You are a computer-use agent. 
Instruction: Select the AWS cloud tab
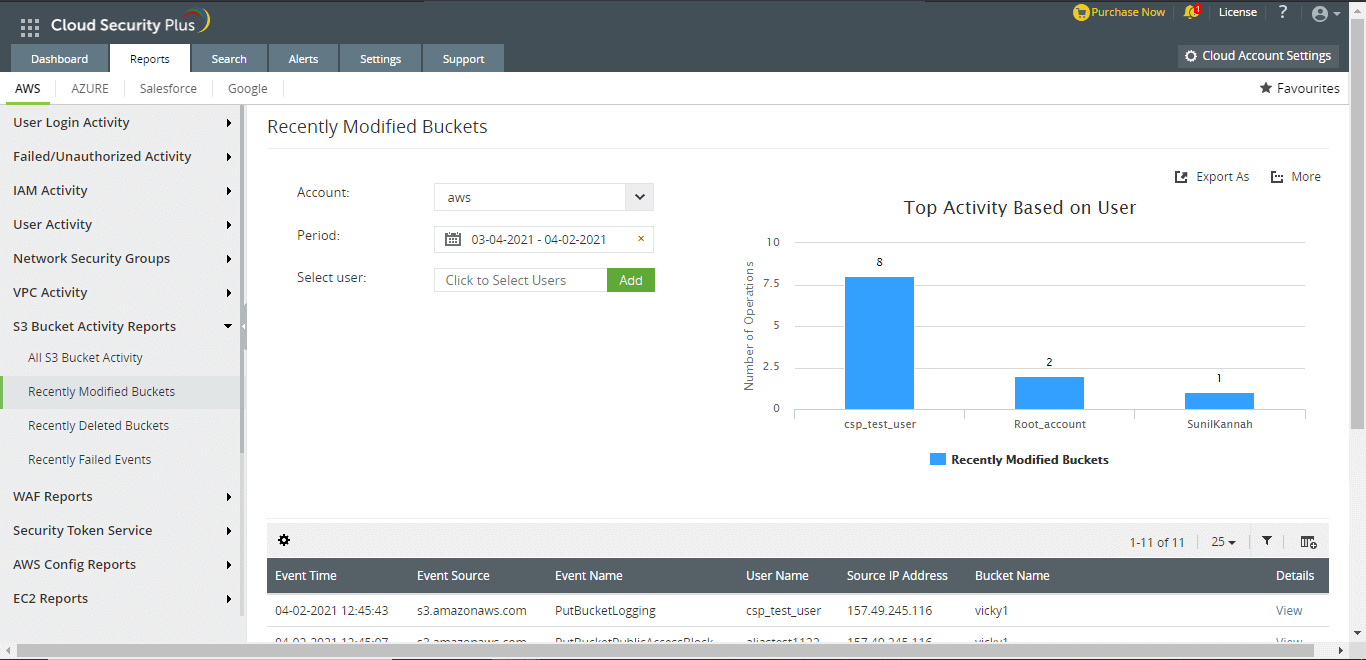pos(28,88)
